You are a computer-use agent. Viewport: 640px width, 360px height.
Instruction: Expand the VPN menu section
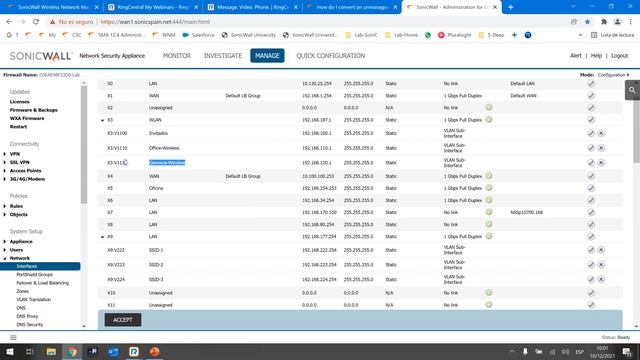[x=5, y=154]
